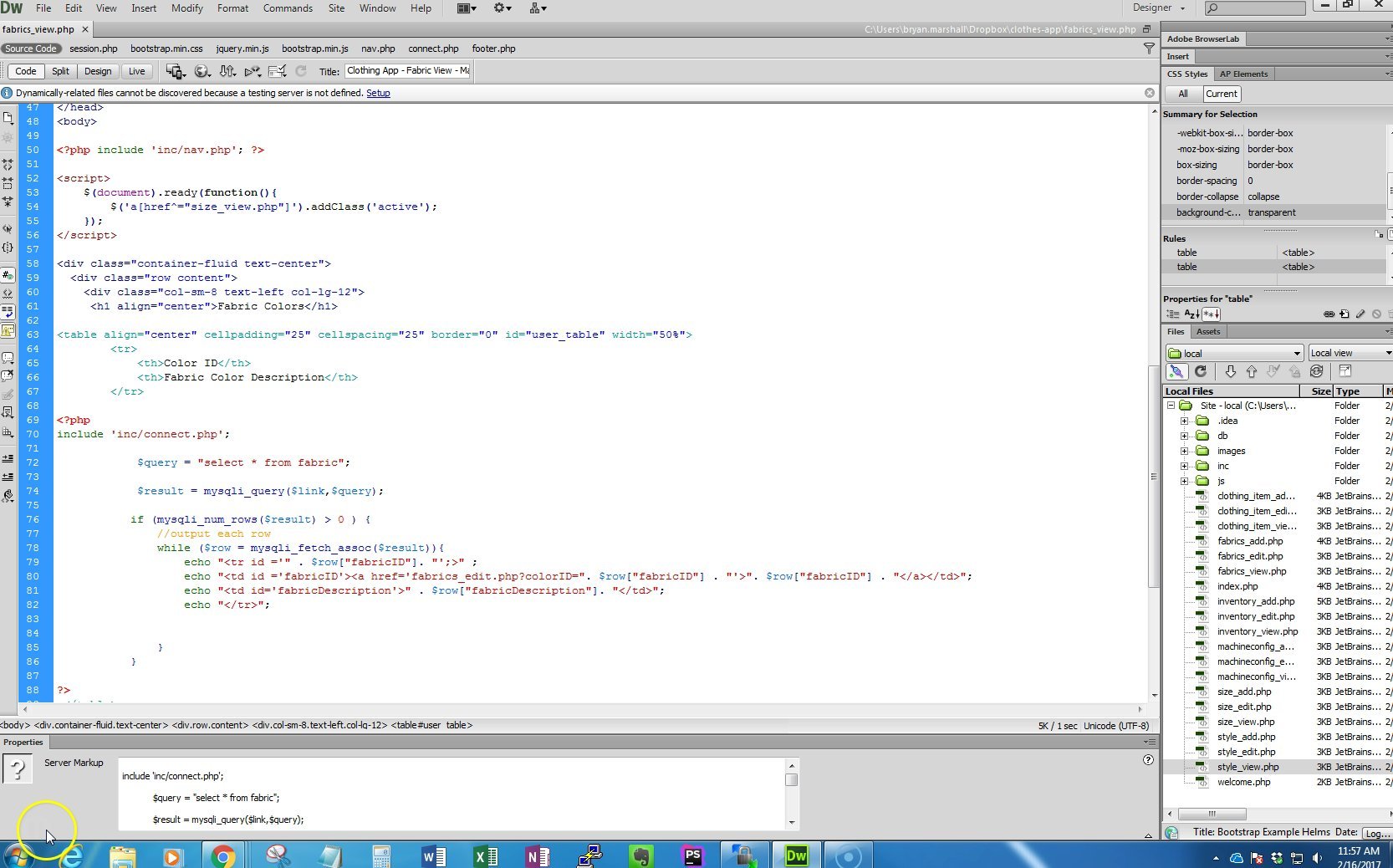Click the Get files down arrow icon
The height and width of the screenshot is (868, 1393).
click(x=1230, y=372)
